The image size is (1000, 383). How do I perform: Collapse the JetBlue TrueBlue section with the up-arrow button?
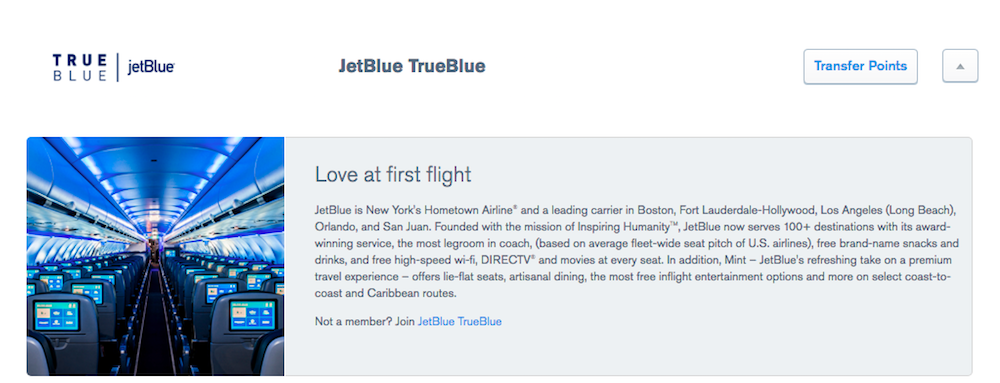coord(960,66)
